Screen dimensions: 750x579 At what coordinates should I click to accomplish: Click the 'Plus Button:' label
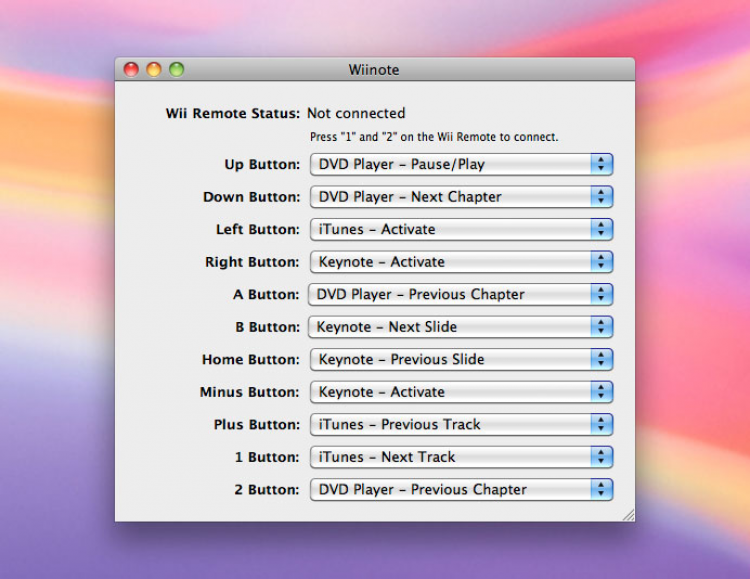coord(257,425)
